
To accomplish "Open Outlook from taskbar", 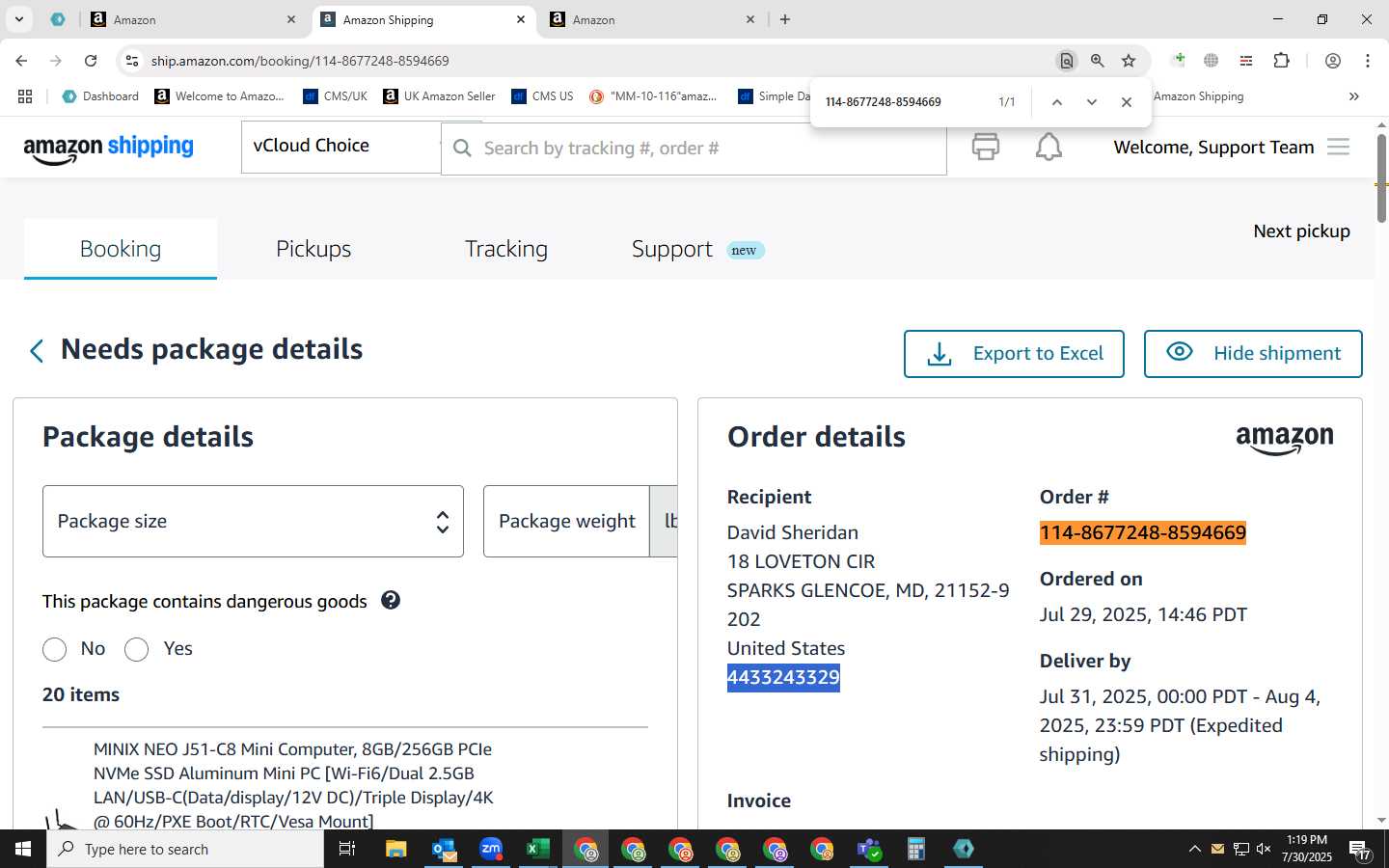I will [444, 849].
